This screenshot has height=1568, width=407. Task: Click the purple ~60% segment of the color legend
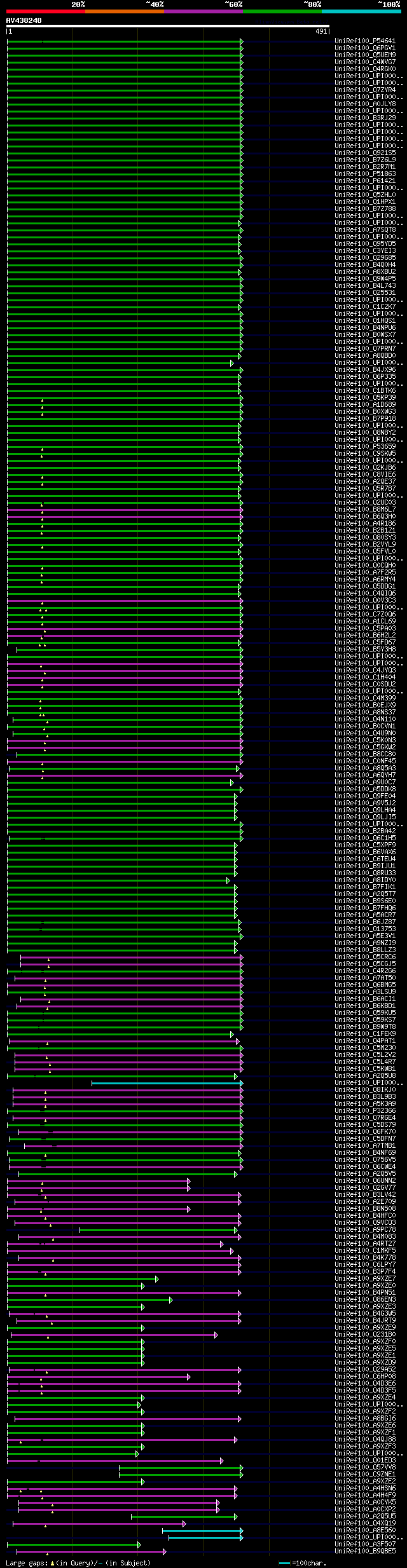[x=203, y=11]
